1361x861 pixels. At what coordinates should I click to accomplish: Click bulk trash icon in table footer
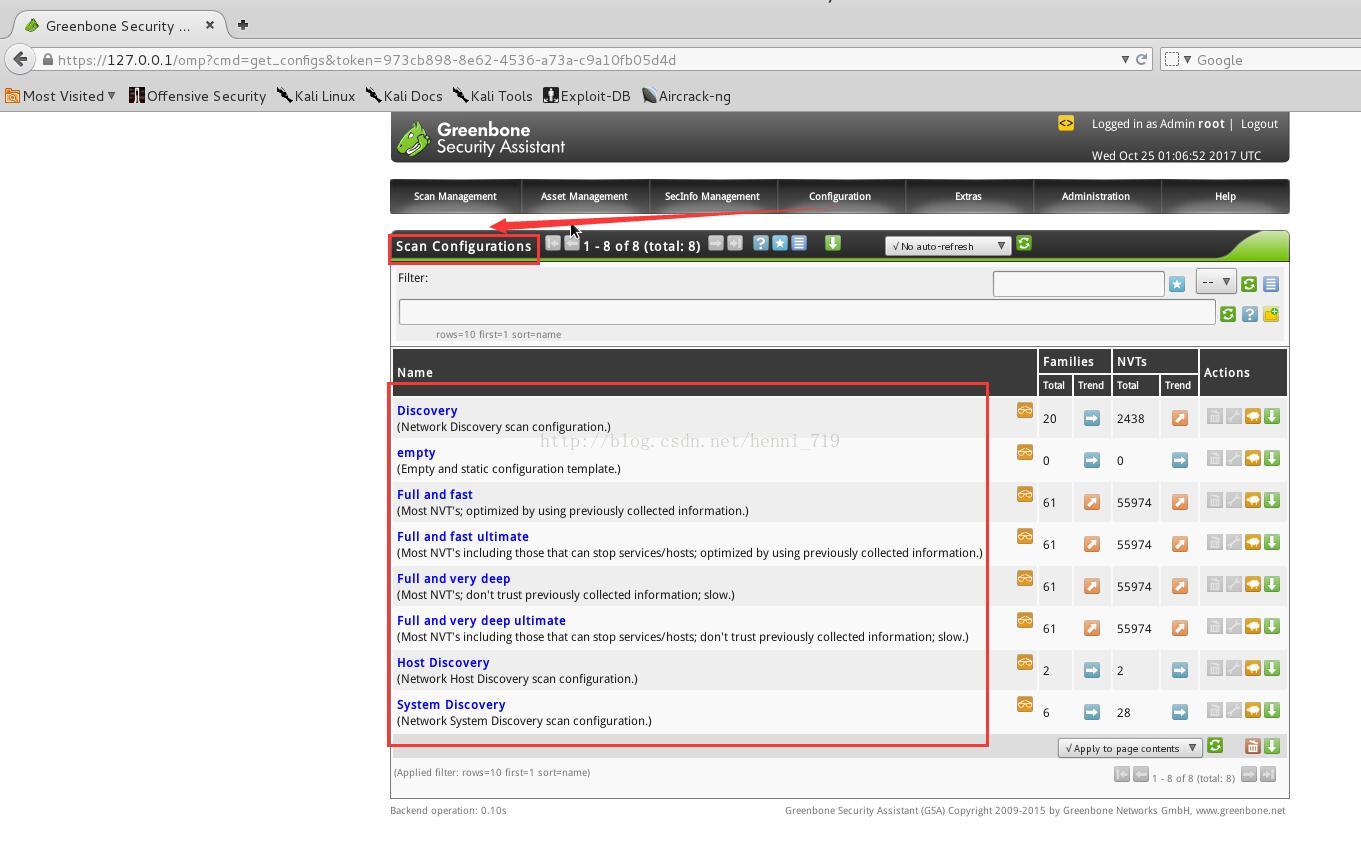pyautogui.click(x=1252, y=746)
